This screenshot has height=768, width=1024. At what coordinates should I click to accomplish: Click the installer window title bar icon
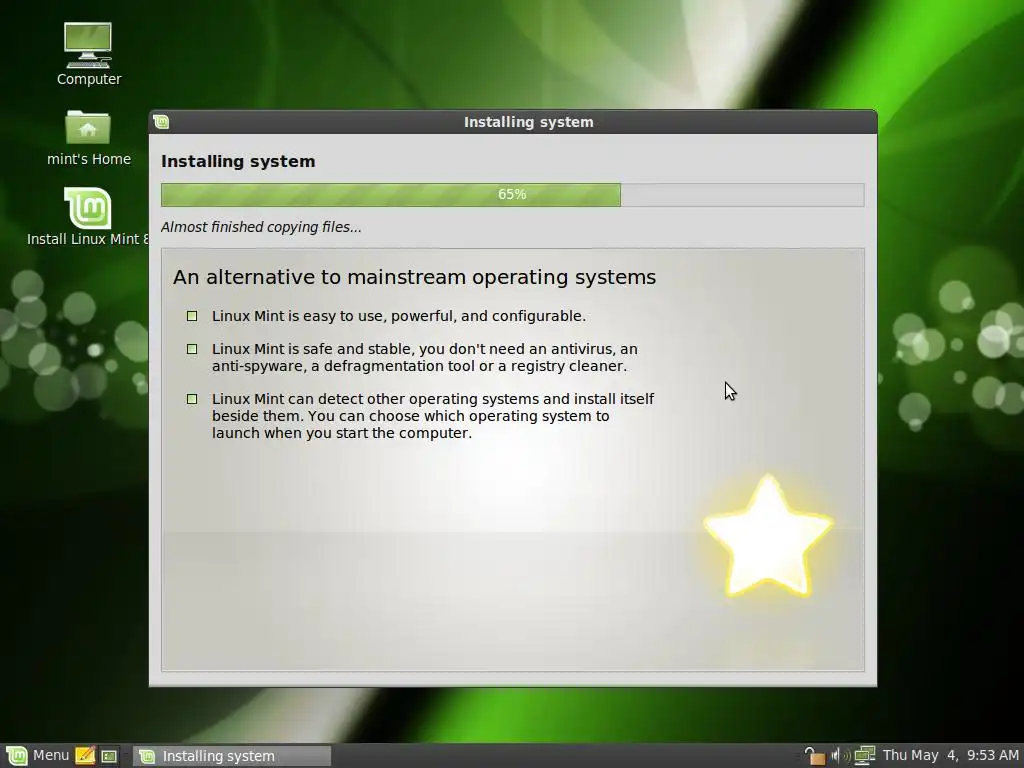click(x=161, y=122)
